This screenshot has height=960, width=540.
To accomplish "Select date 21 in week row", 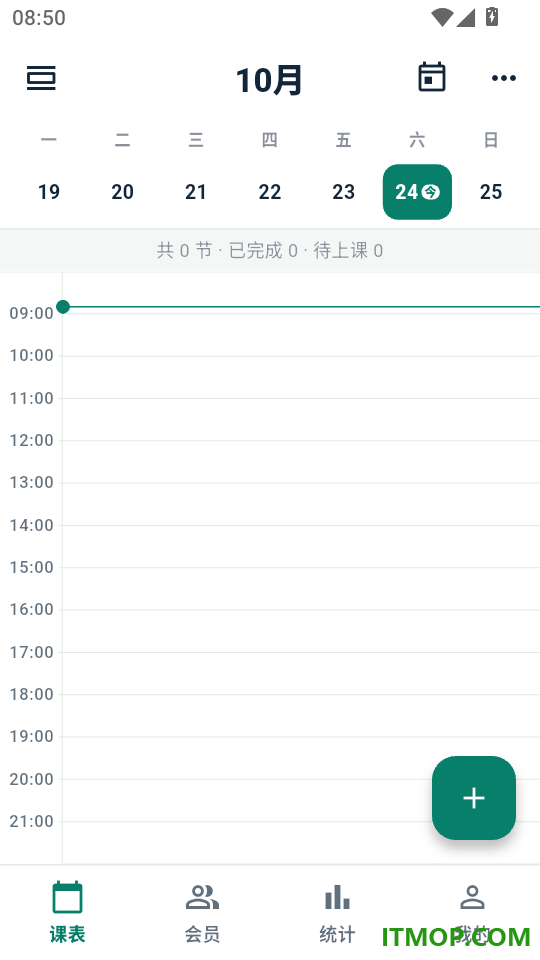I will point(196,192).
